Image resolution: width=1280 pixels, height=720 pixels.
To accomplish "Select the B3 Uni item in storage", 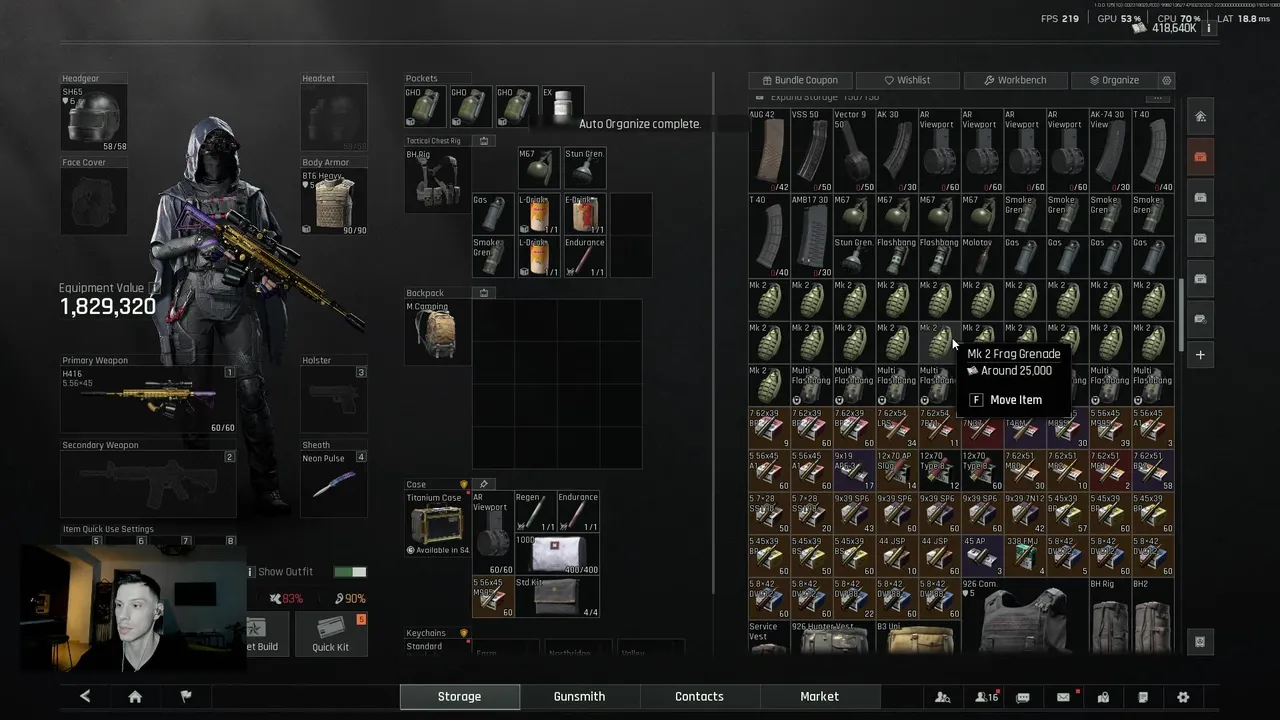I will click(917, 638).
